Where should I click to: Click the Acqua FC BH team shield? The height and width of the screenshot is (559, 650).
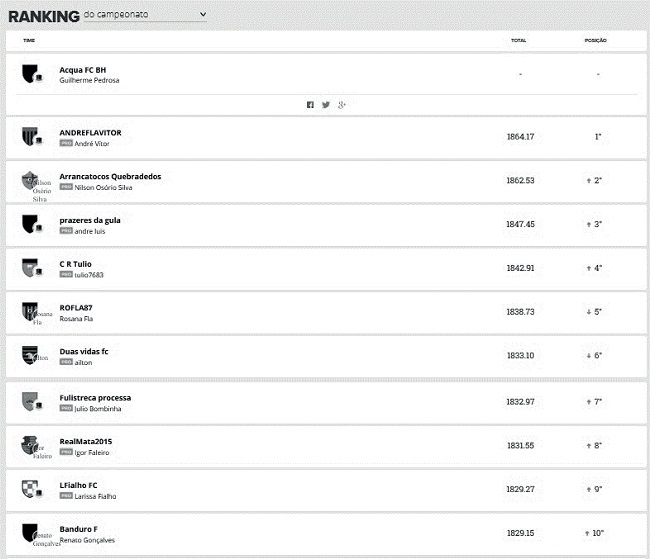tap(30, 74)
